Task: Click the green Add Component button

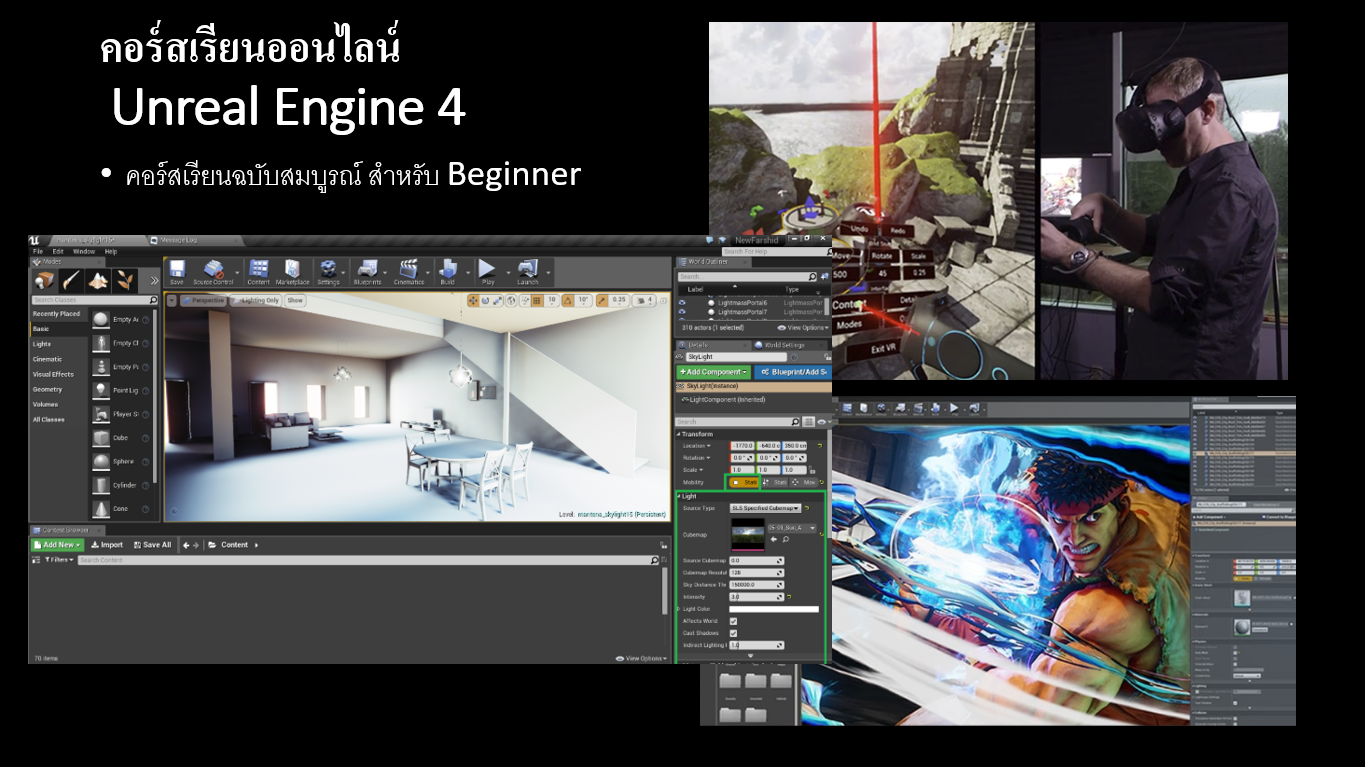Action: [x=713, y=372]
